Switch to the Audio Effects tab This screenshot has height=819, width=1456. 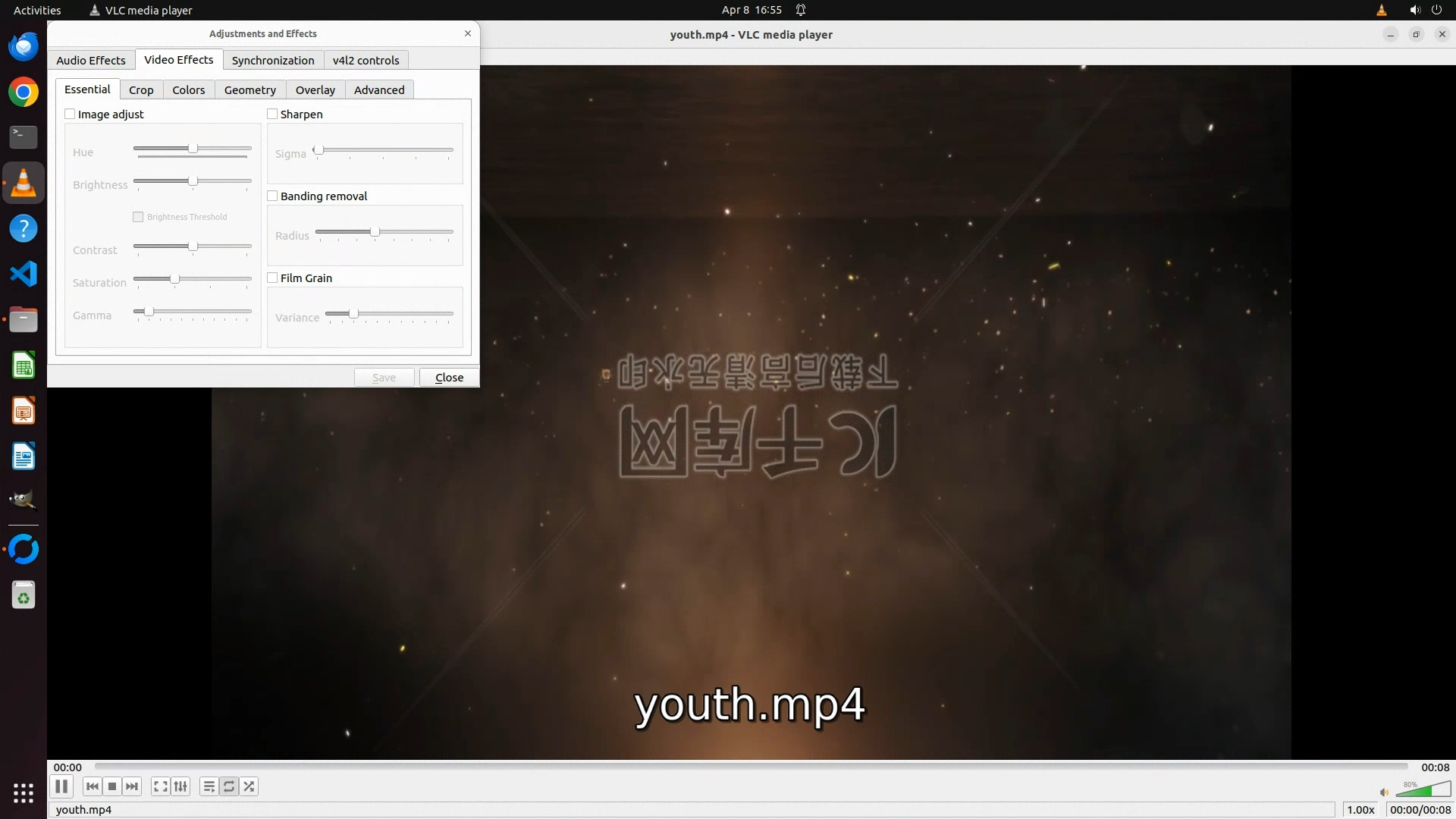pyautogui.click(x=91, y=60)
